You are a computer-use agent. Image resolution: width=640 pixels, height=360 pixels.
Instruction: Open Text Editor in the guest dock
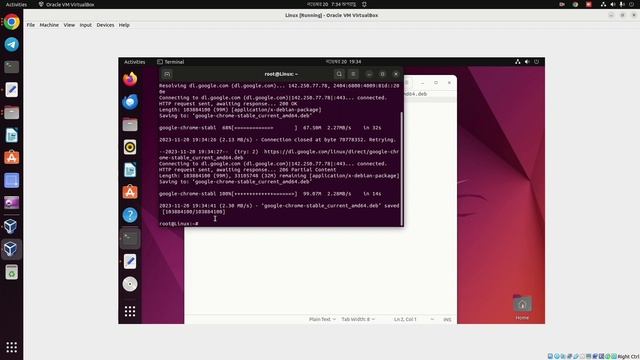tap(130, 261)
